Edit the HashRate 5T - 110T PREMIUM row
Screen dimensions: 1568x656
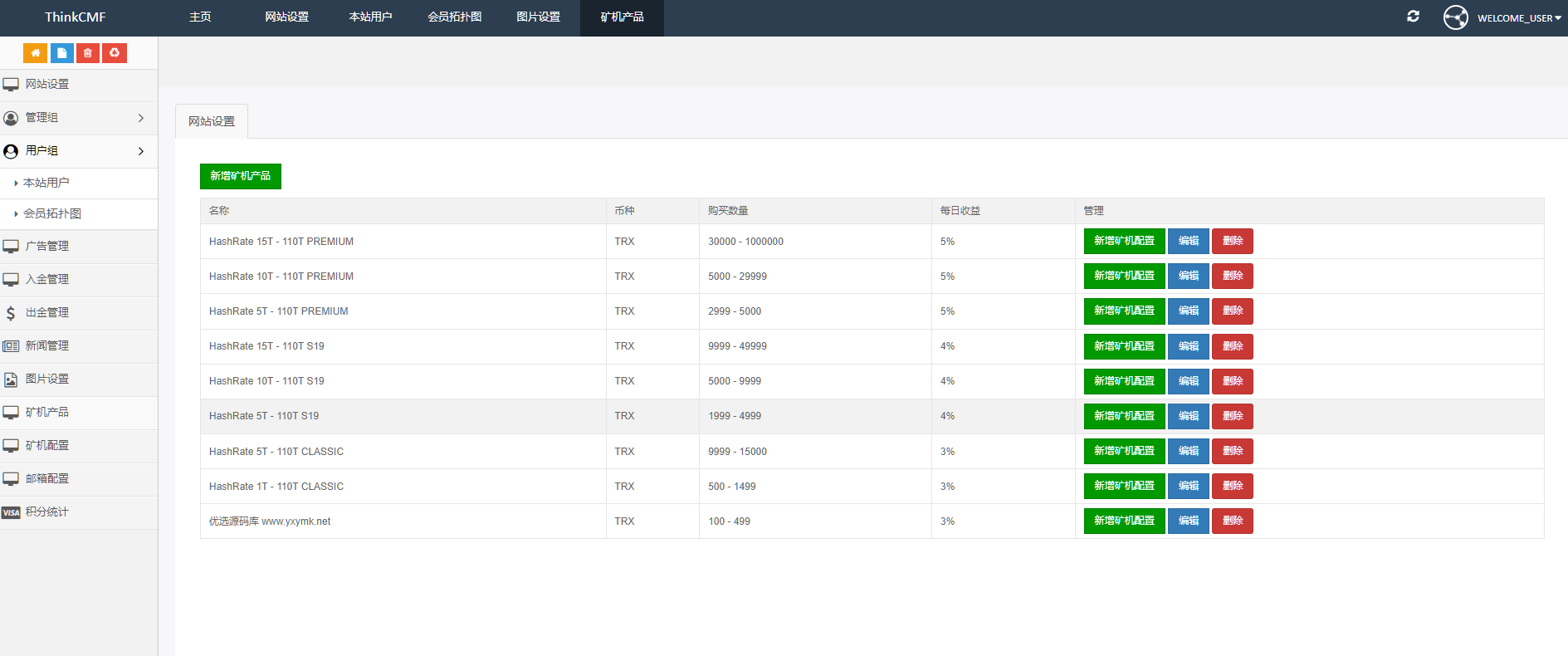tap(1189, 311)
